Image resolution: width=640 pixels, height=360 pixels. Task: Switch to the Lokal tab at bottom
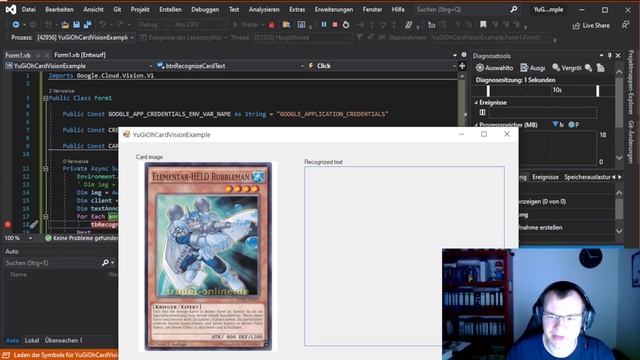(32, 340)
